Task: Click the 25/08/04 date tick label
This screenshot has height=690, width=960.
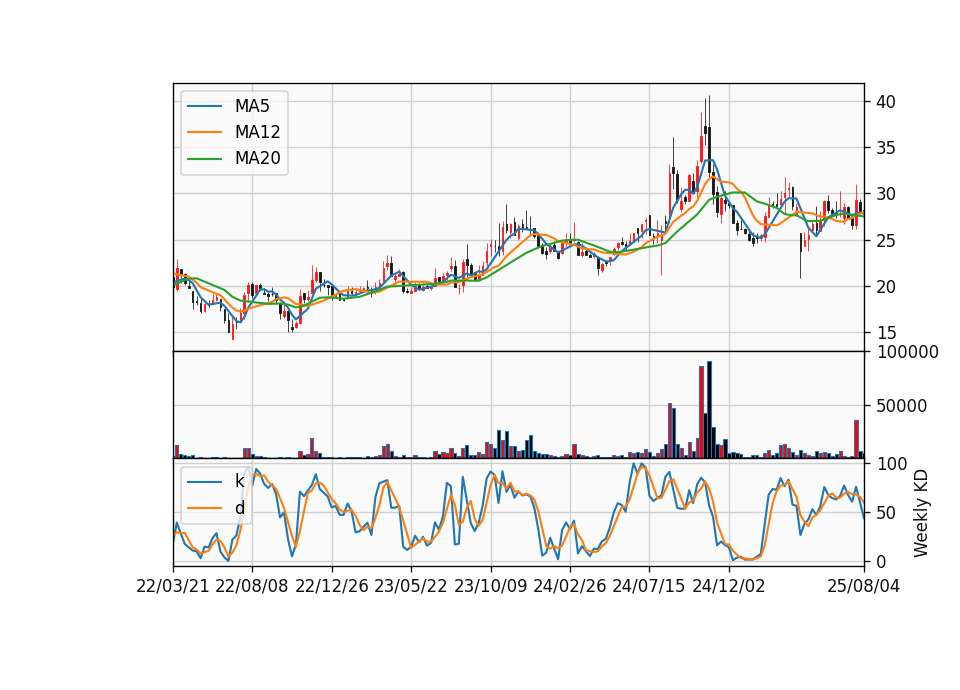Action: pos(864,586)
